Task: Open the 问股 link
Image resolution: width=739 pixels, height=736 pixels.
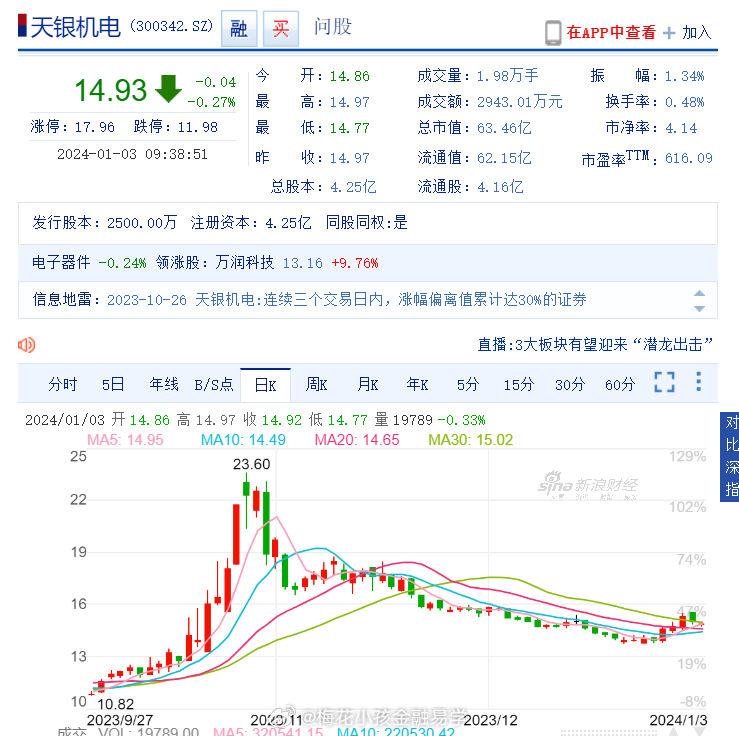Action: (x=333, y=27)
